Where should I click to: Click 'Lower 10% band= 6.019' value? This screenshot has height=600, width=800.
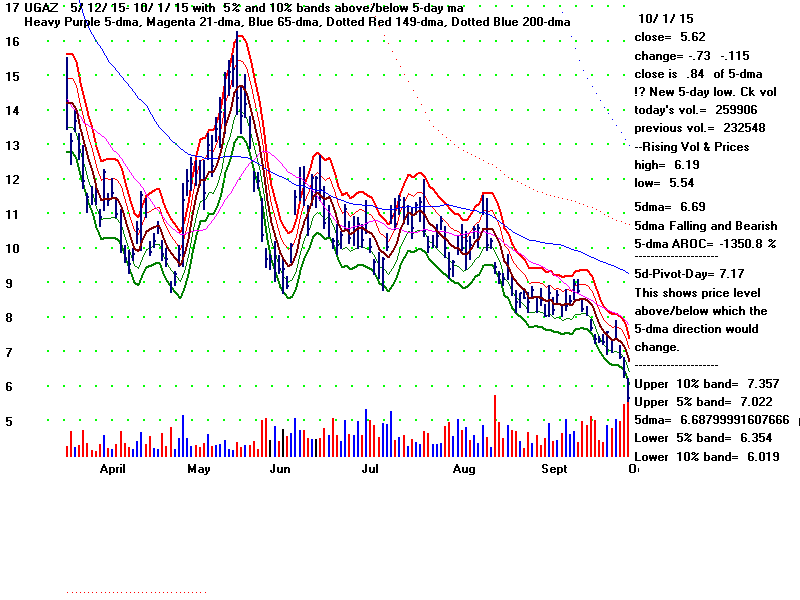707,457
